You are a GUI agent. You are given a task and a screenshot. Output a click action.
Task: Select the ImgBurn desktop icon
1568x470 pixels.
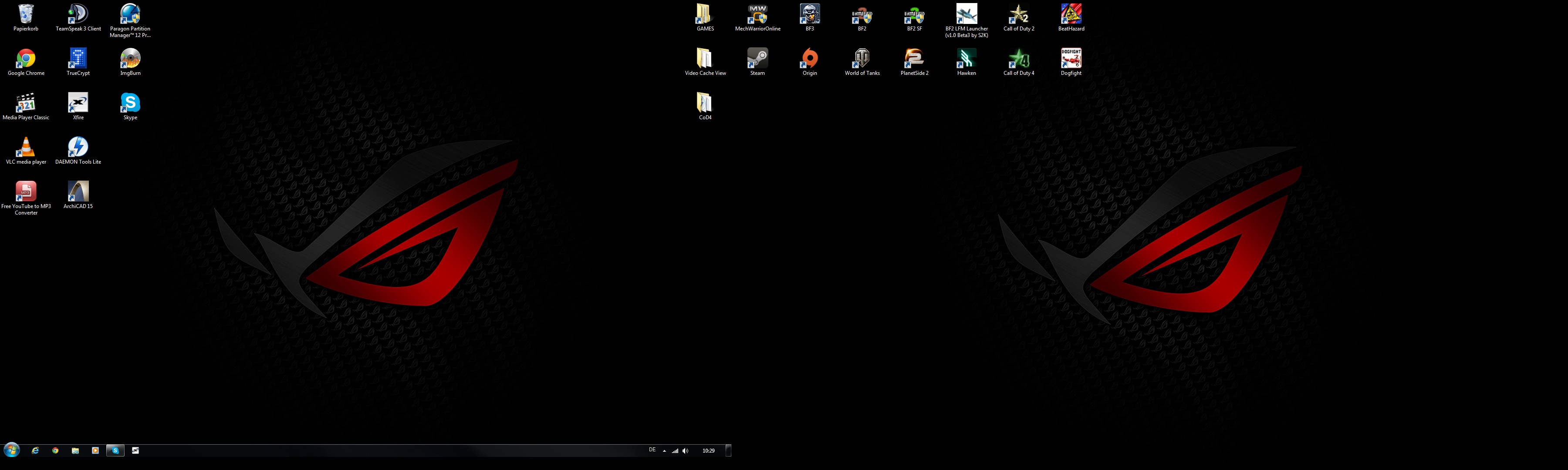pyautogui.click(x=130, y=61)
